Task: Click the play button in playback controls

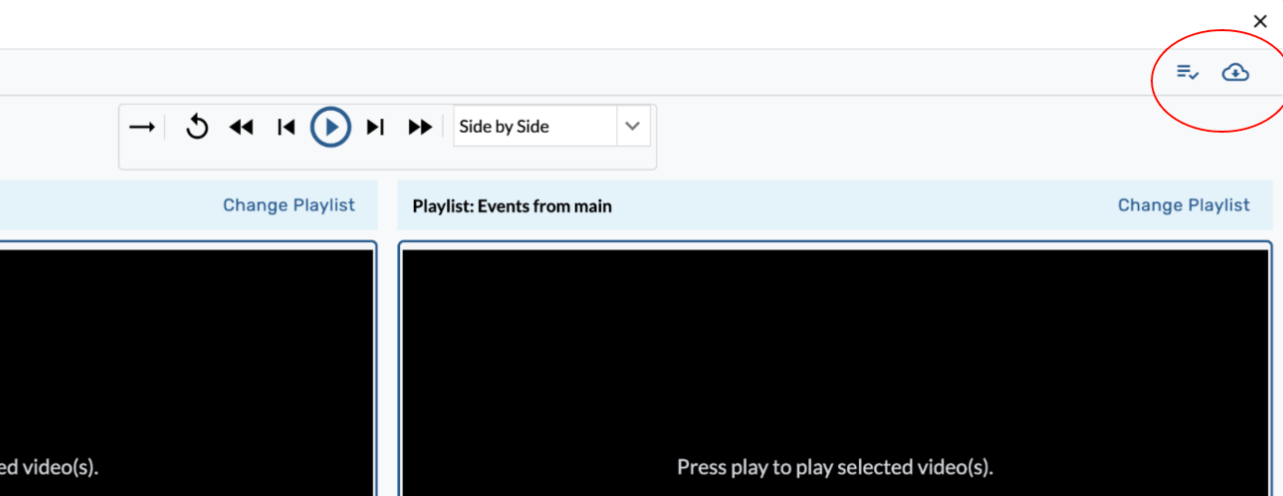Action: (x=330, y=127)
